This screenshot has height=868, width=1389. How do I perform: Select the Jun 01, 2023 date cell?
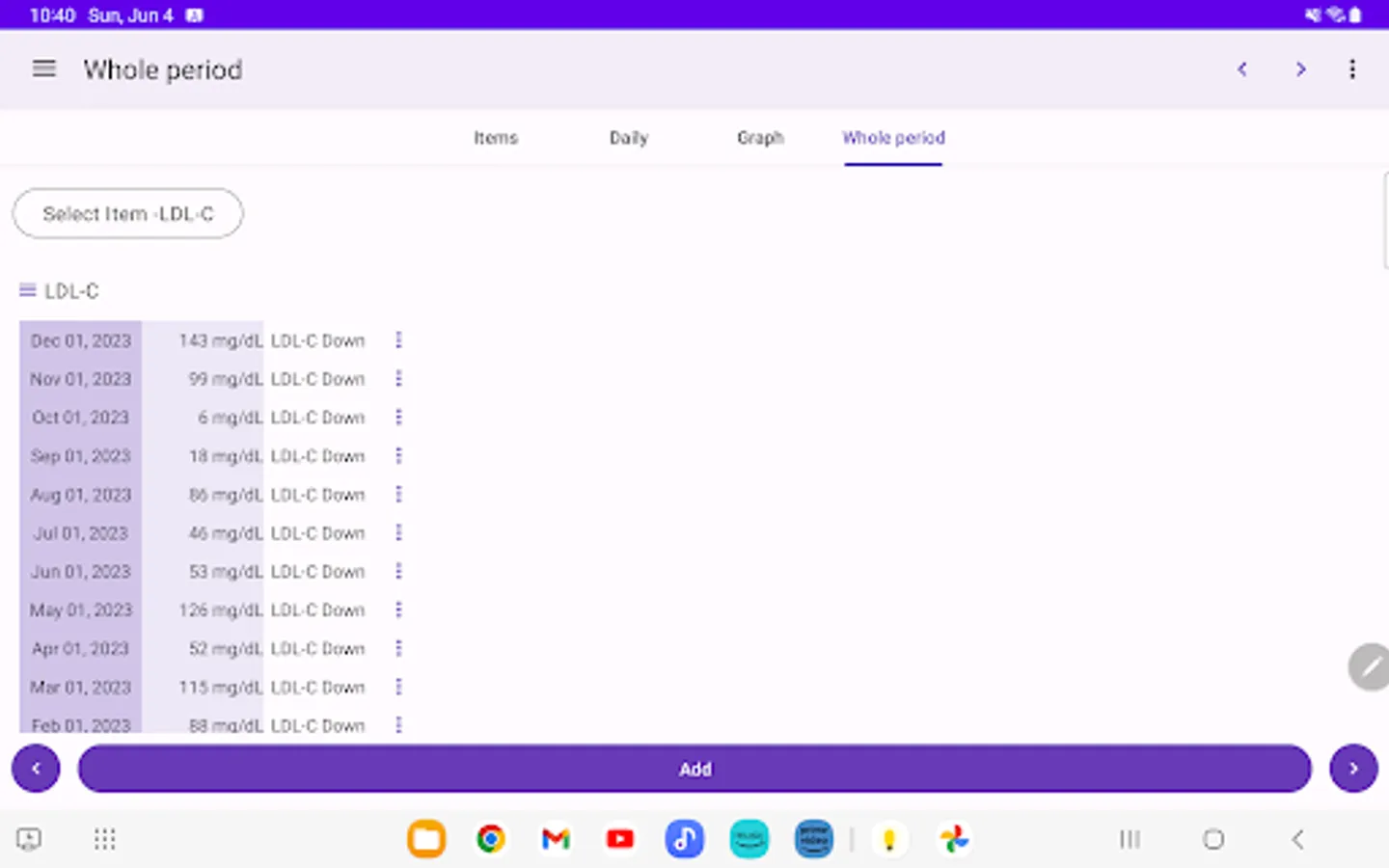tap(81, 572)
